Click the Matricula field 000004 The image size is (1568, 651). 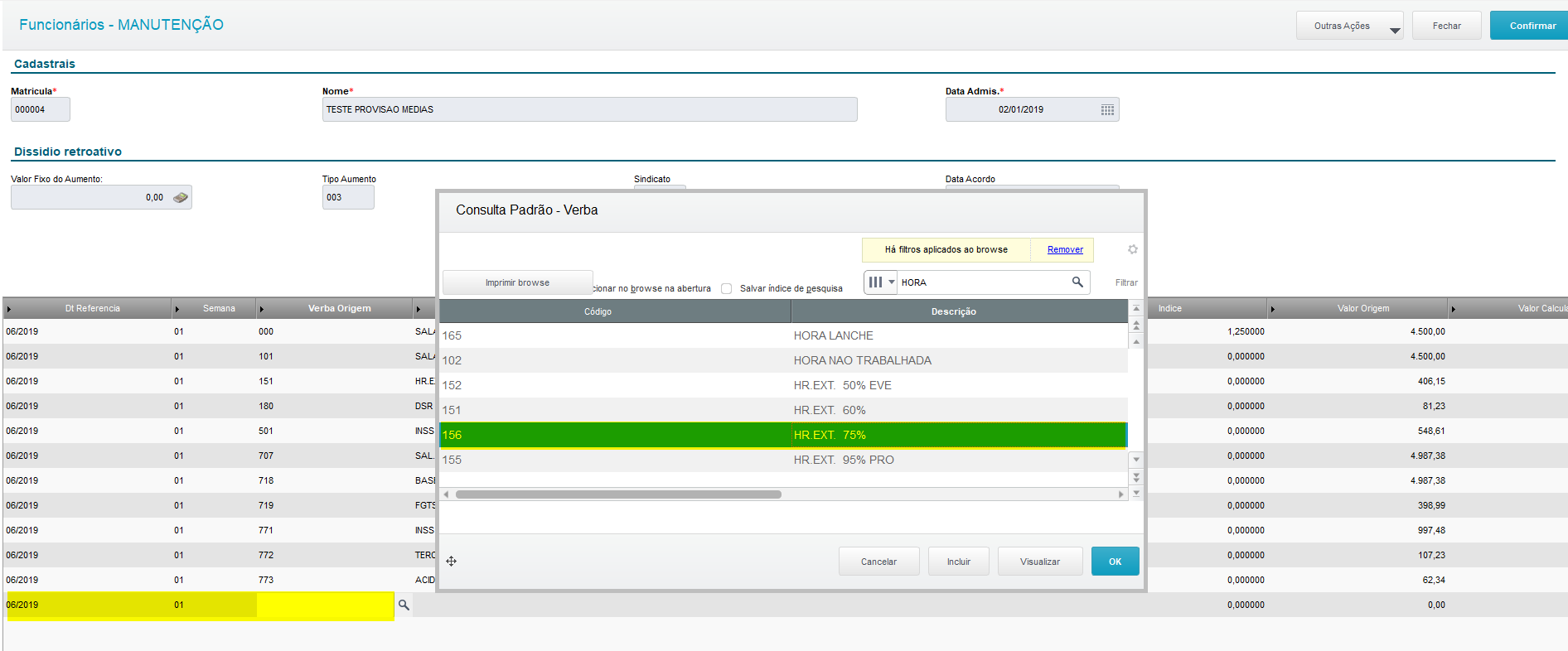point(40,109)
